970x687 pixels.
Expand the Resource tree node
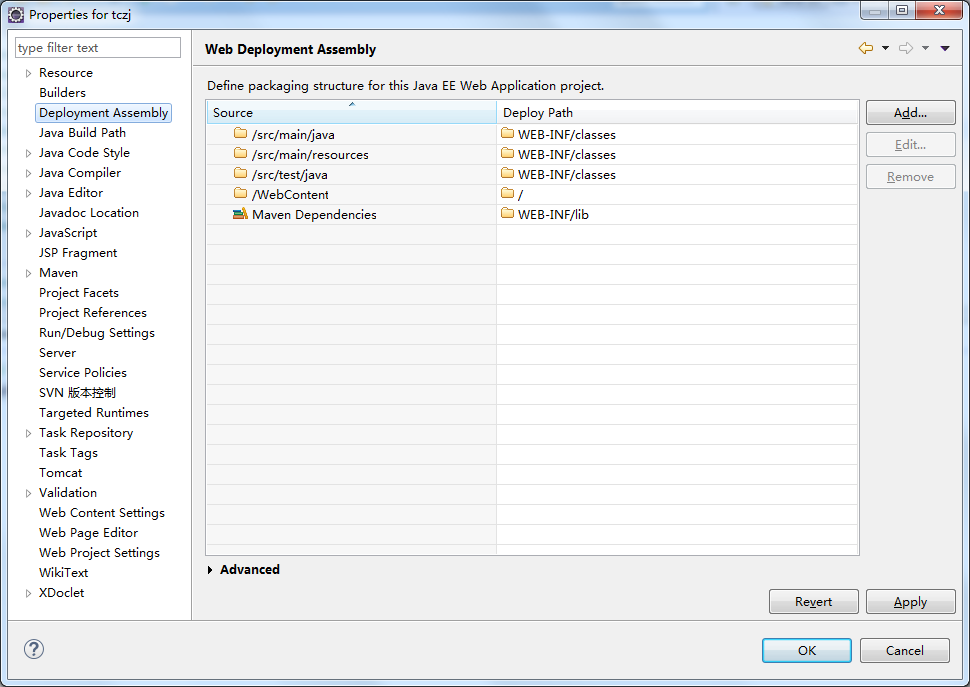(28, 73)
